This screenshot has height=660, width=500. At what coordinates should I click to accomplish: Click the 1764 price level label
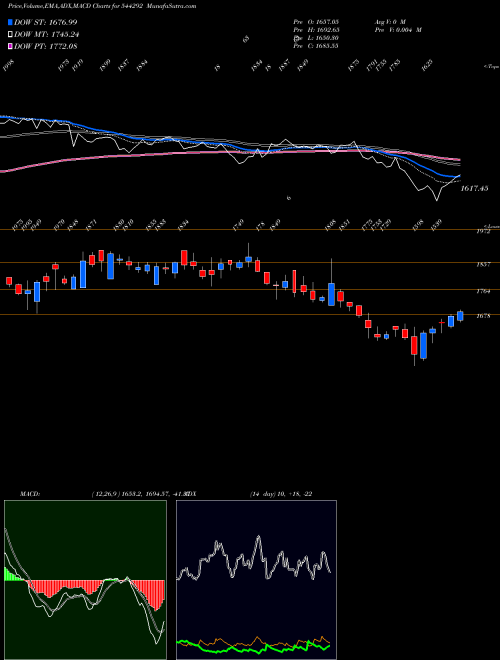(x=483, y=291)
